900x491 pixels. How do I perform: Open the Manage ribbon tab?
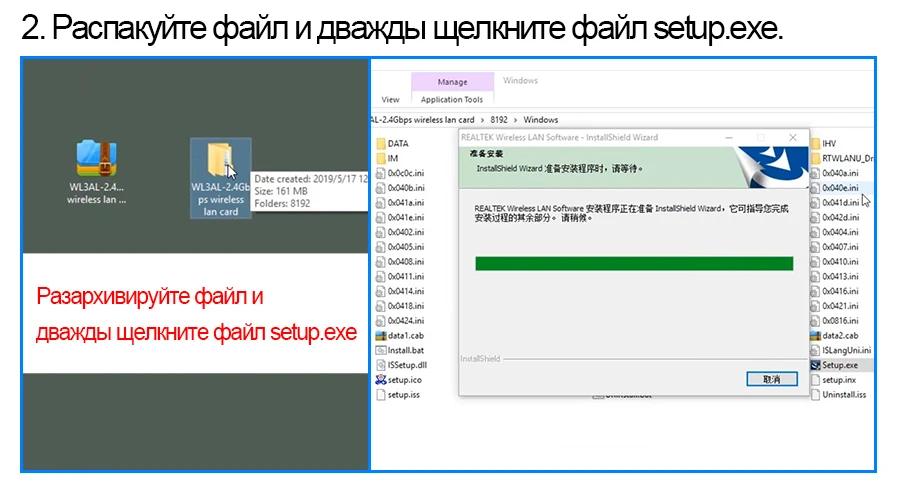tap(452, 82)
